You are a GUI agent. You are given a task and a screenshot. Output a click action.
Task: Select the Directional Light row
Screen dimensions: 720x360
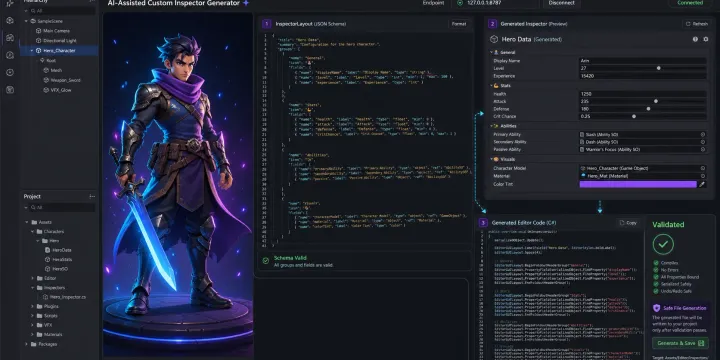[x=59, y=40]
